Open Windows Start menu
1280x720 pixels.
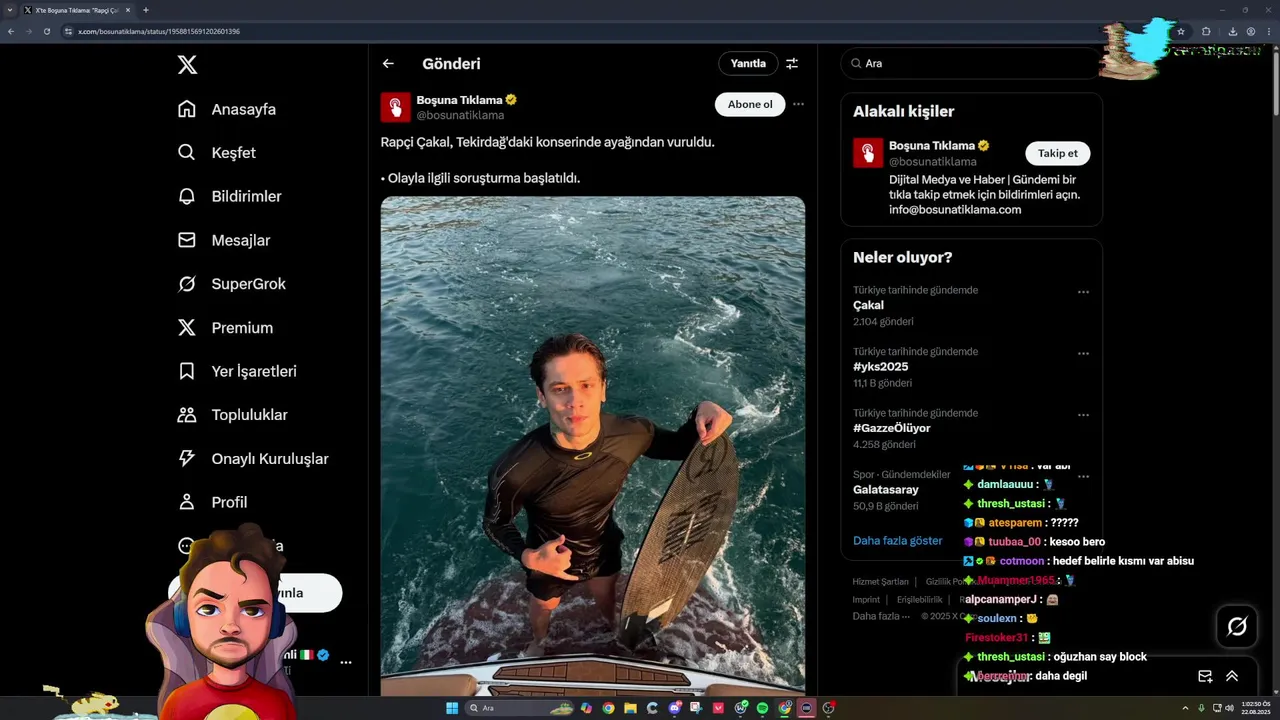point(451,708)
